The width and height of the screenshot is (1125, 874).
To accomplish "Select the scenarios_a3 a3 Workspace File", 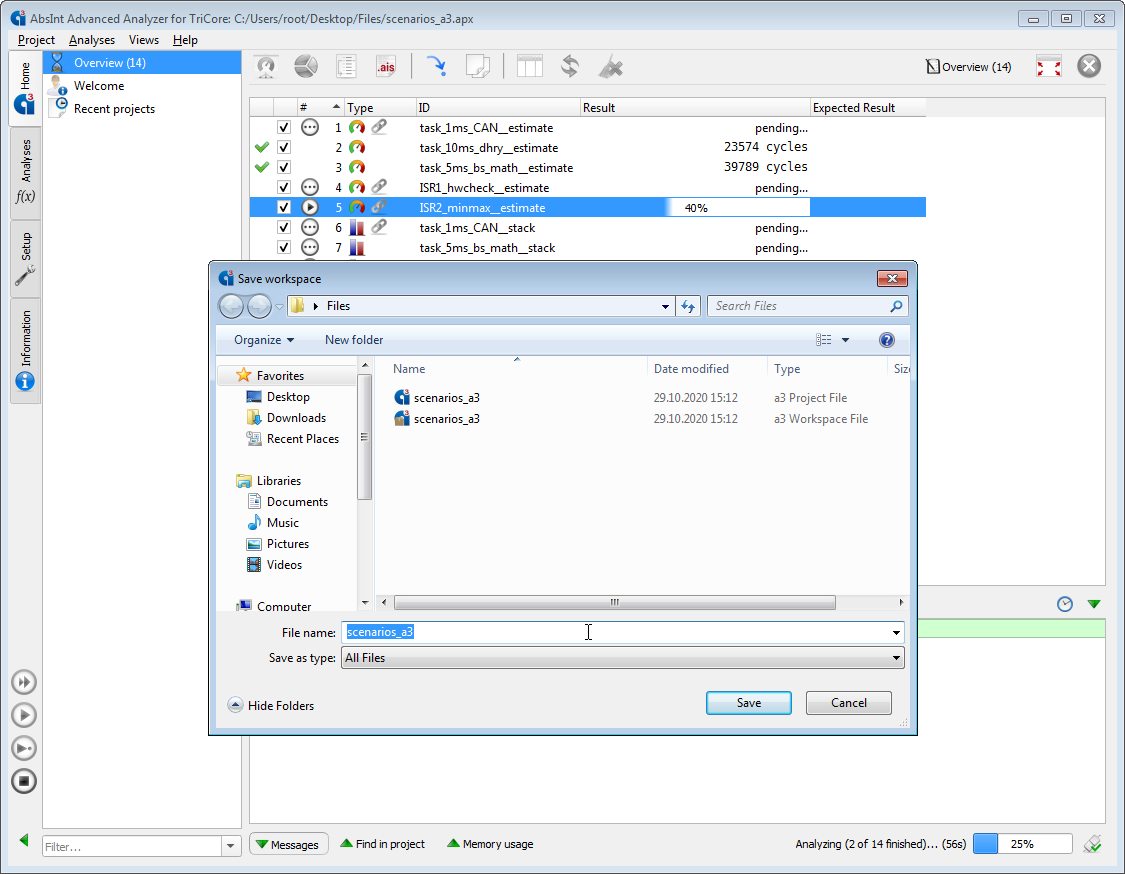I will (x=446, y=419).
